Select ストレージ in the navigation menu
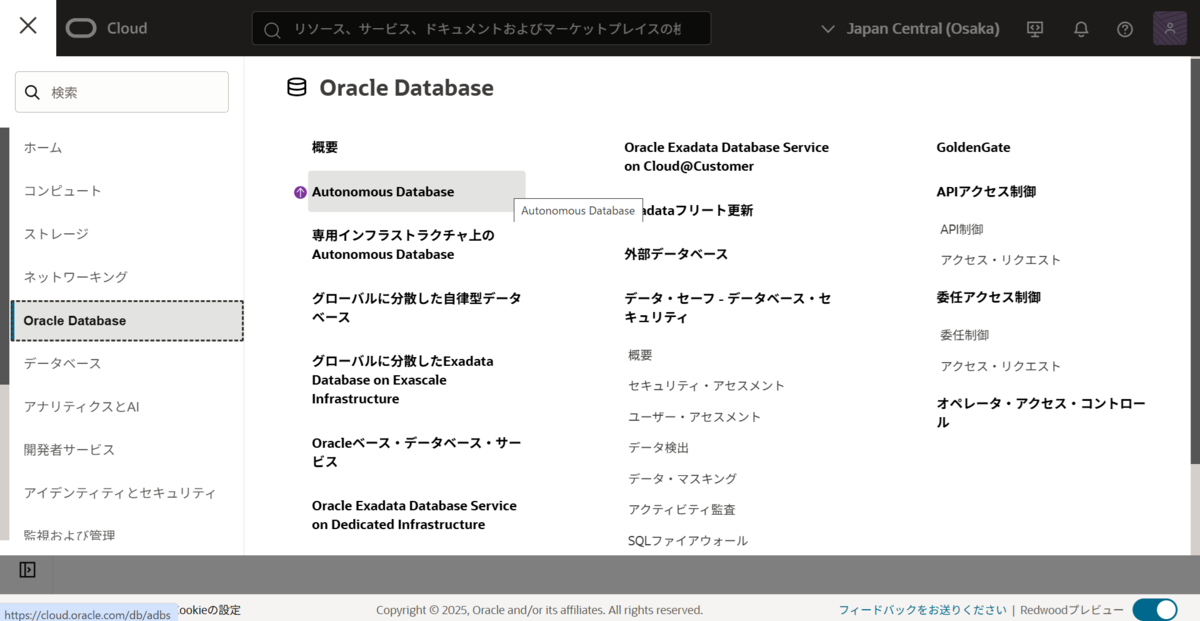Screen dimensions: 1200x621 coord(56,233)
